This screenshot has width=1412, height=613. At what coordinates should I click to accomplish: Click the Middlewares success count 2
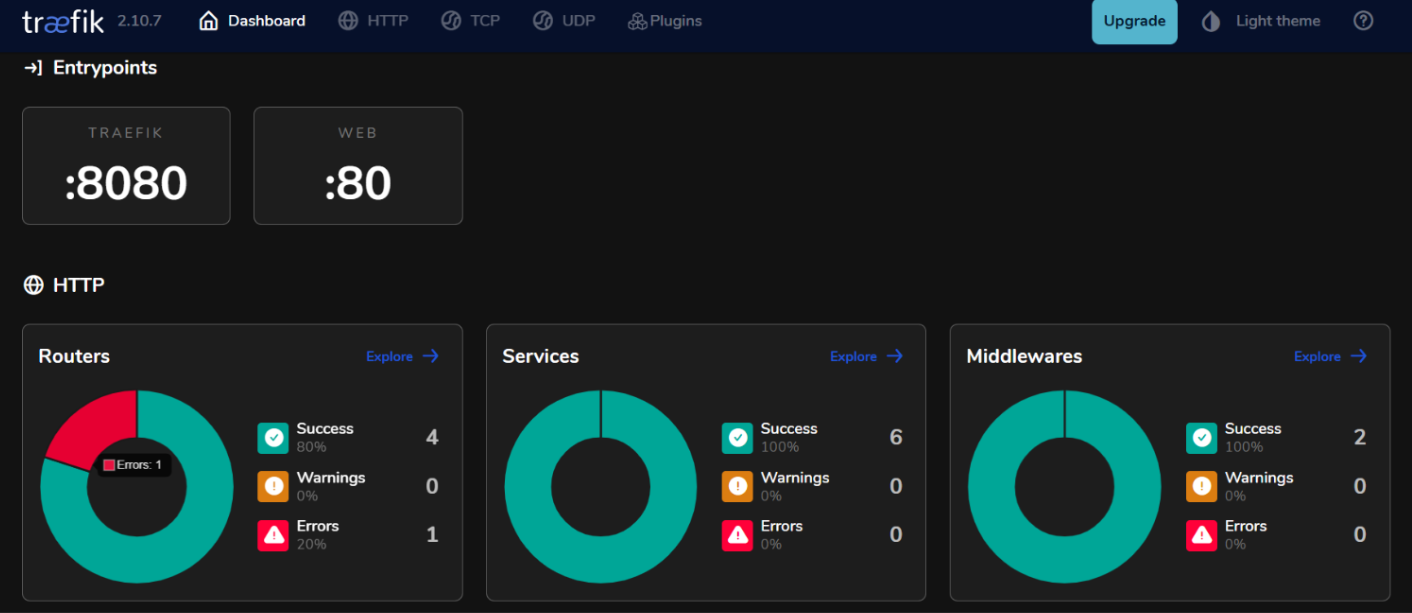coord(1360,438)
